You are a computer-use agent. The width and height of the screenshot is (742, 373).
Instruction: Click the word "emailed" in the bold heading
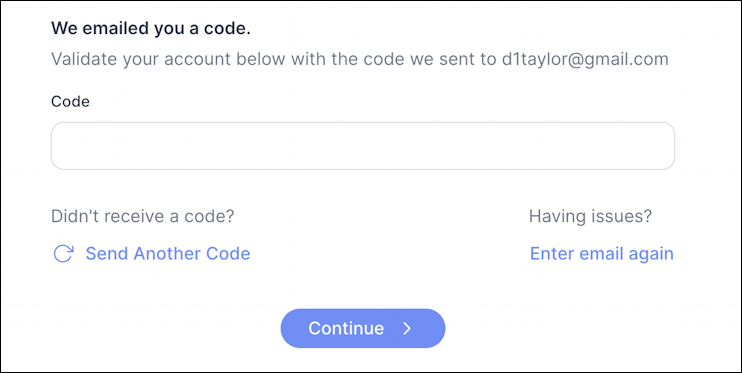click(x=117, y=29)
